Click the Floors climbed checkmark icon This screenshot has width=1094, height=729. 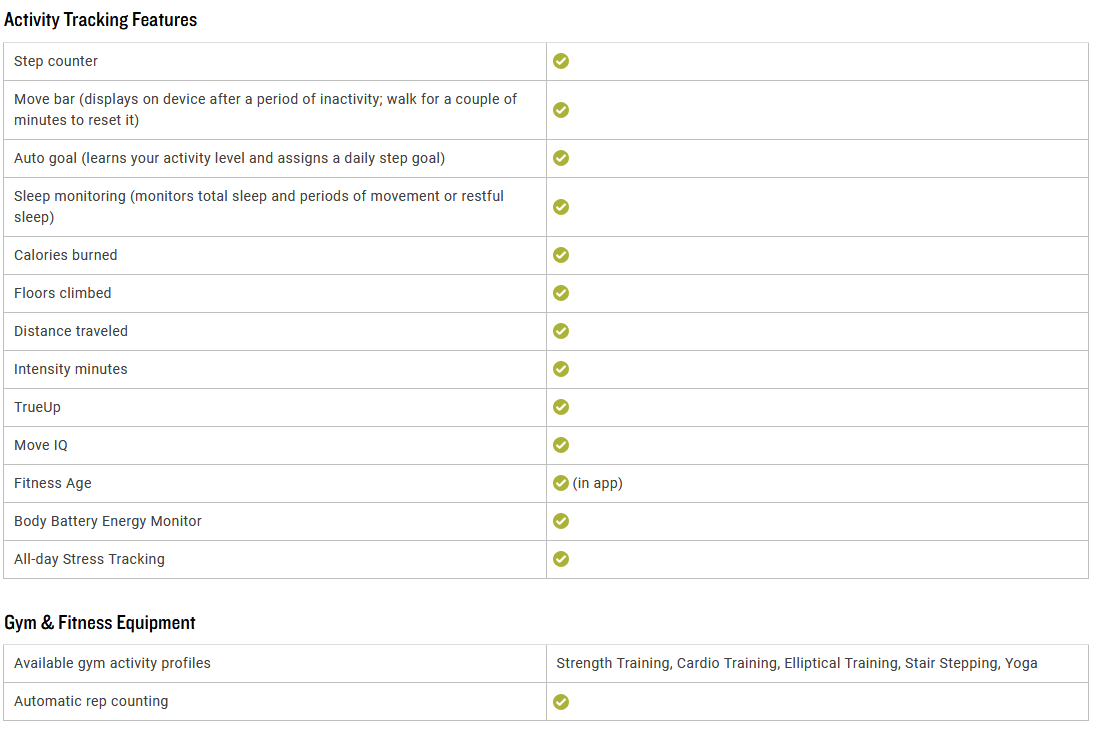pyautogui.click(x=561, y=293)
